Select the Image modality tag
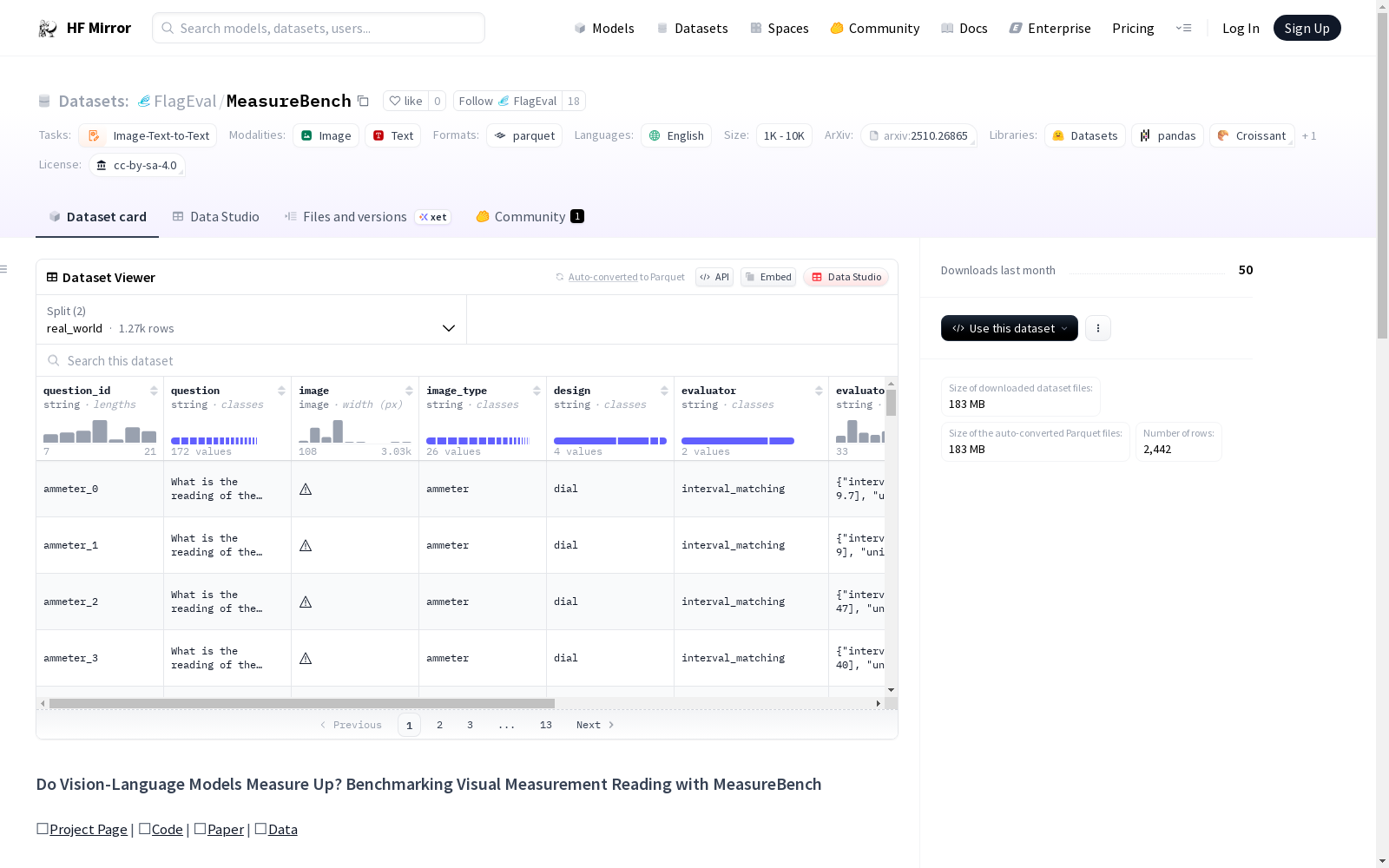Image resolution: width=1389 pixels, height=868 pixels. pyautogui.click(x=326, y=135)
